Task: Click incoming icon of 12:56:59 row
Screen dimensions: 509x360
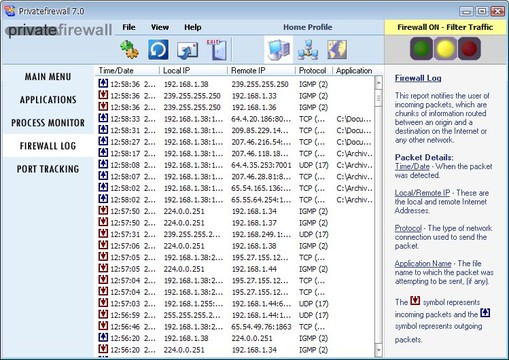Action: [103, 314]
